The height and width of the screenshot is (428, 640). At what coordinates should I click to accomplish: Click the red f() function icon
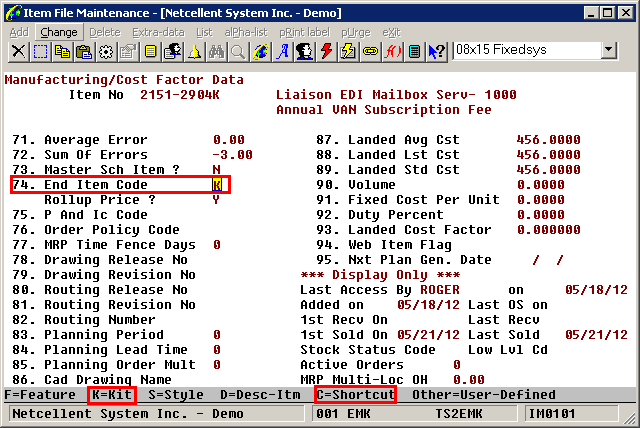[x=393, y=52]
